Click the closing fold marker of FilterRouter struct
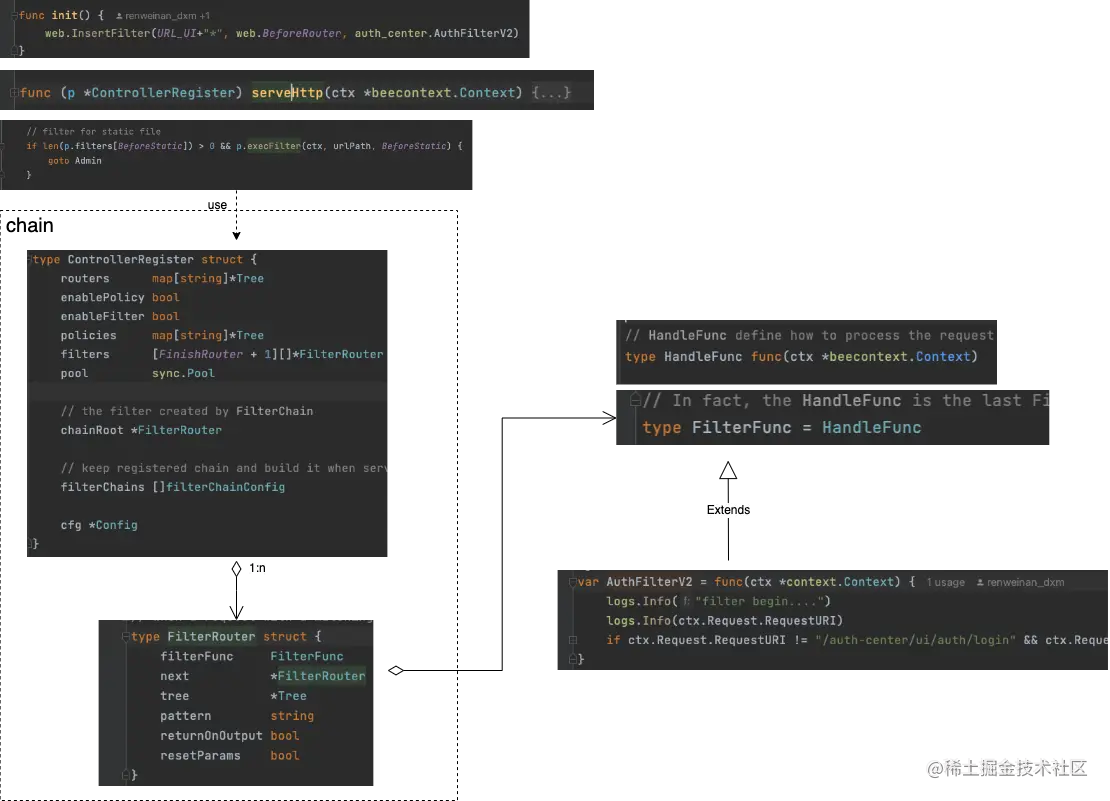 pyautogui.click(x=126, y=775)
